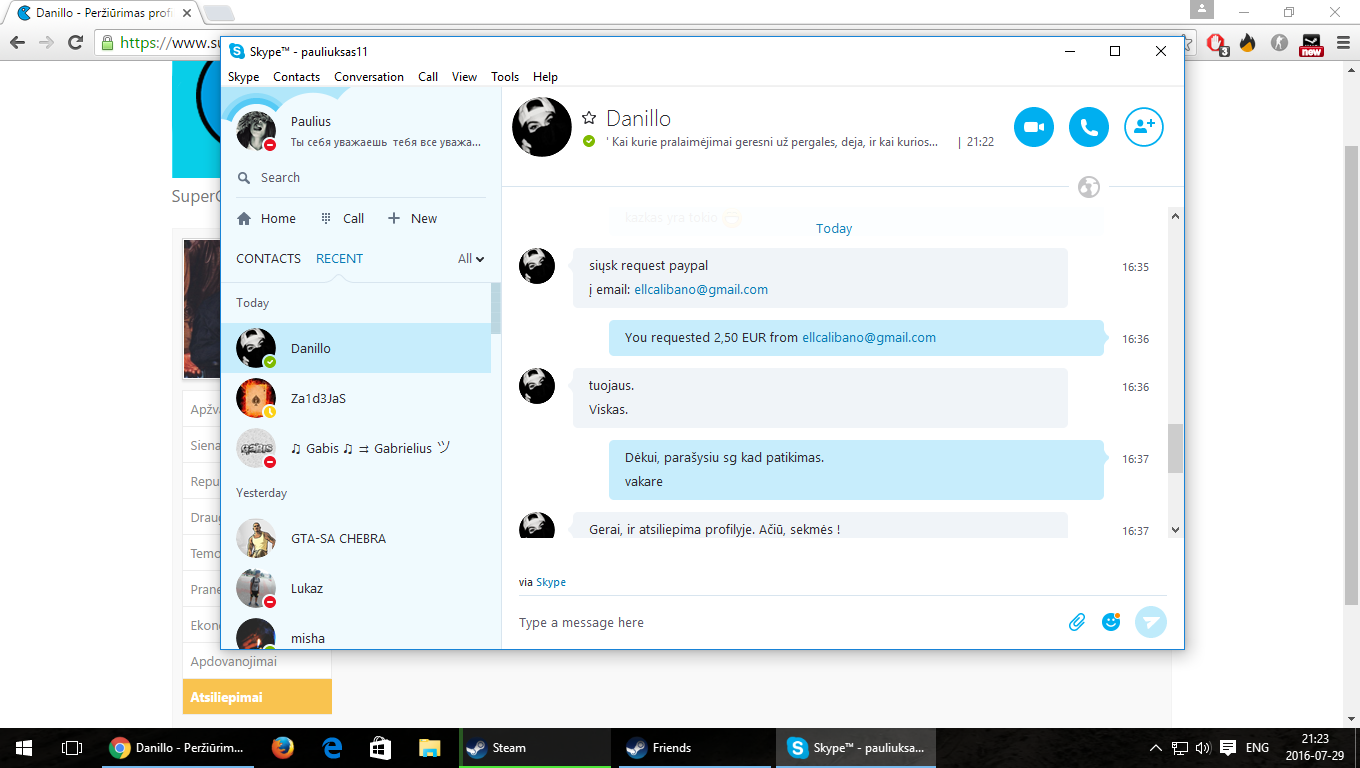
Task: Click the 16:36 timestamp of 'tuojaus.' message
Action: [x=1135, y=387]
